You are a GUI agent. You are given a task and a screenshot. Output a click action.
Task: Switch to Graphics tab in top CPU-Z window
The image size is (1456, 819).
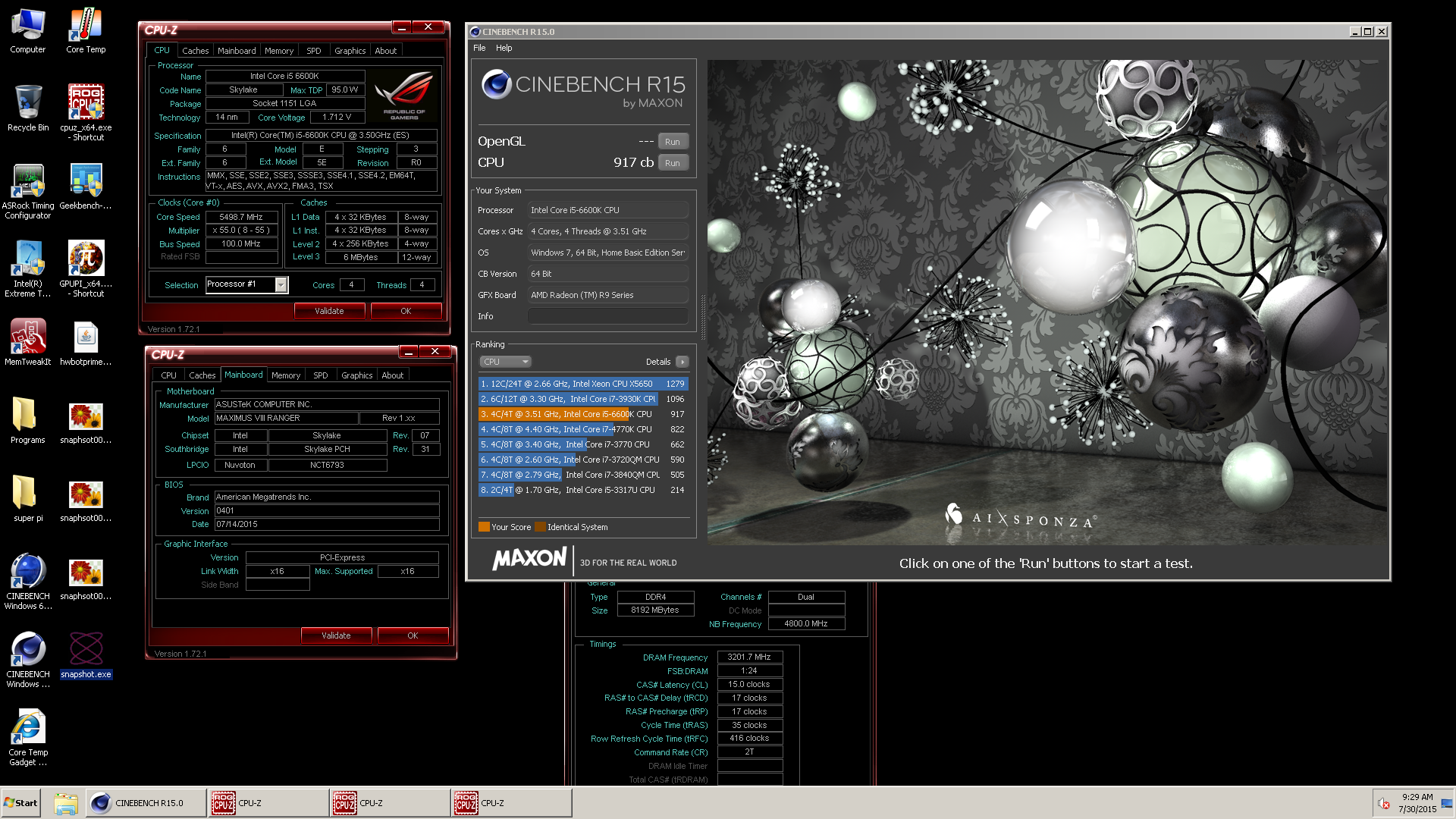pos(350,51)
